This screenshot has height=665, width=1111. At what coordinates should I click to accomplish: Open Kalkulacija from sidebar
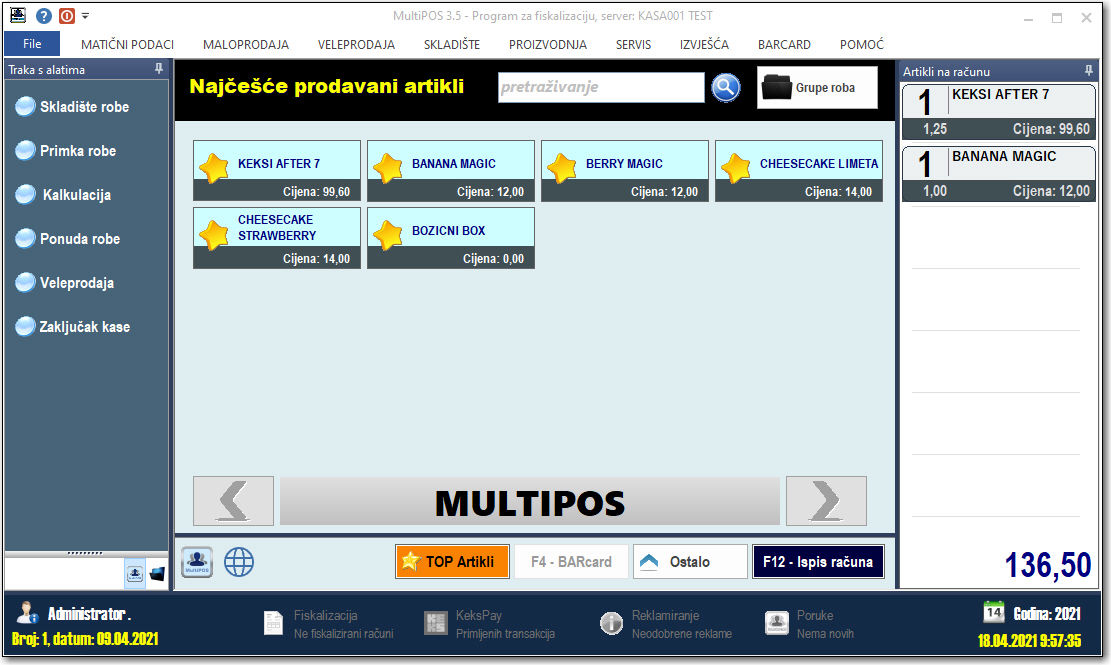pos(63,195)
